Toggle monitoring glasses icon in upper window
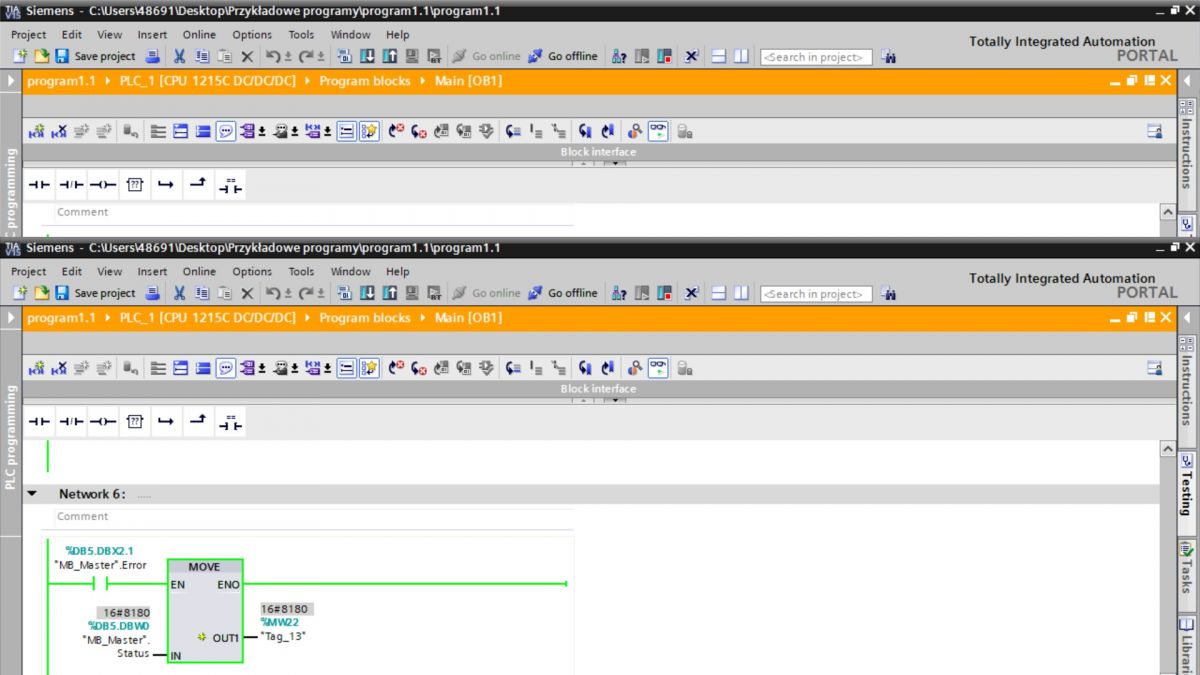Viewport: 1200px width, 675px height. coord(658,131)
